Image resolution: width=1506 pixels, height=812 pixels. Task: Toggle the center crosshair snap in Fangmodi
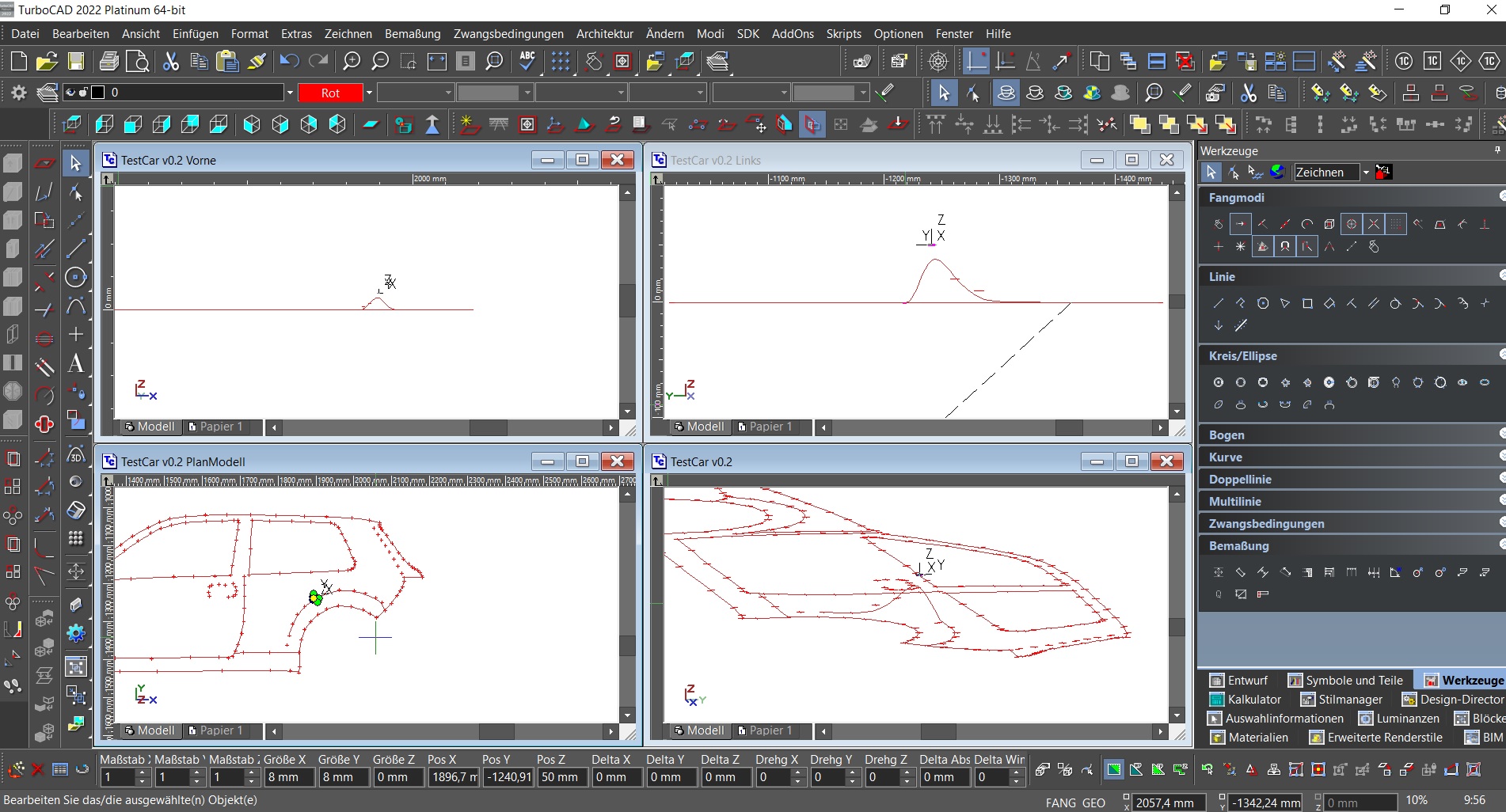(x=1352, y=224)
